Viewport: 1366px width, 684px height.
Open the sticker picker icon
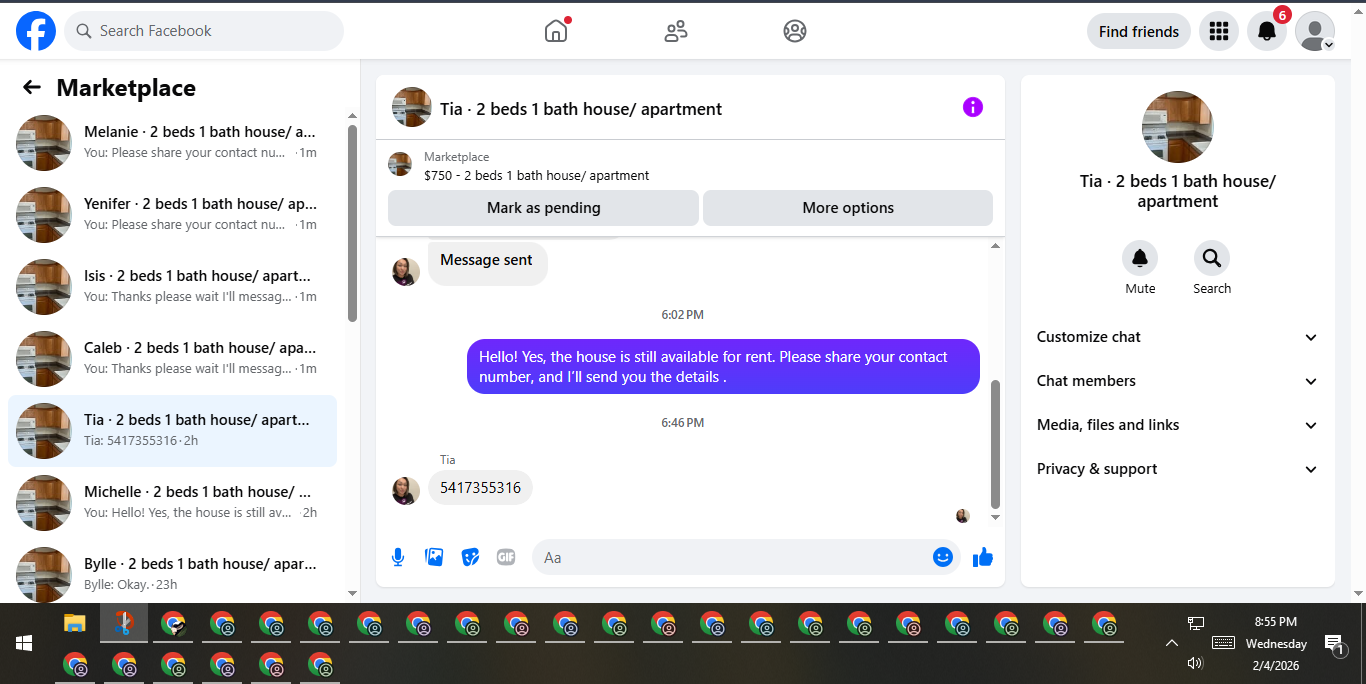(470, 557)
